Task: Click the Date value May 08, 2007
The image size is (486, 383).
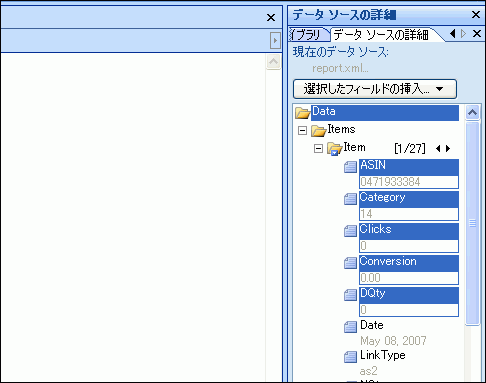Action: point(393,341)
